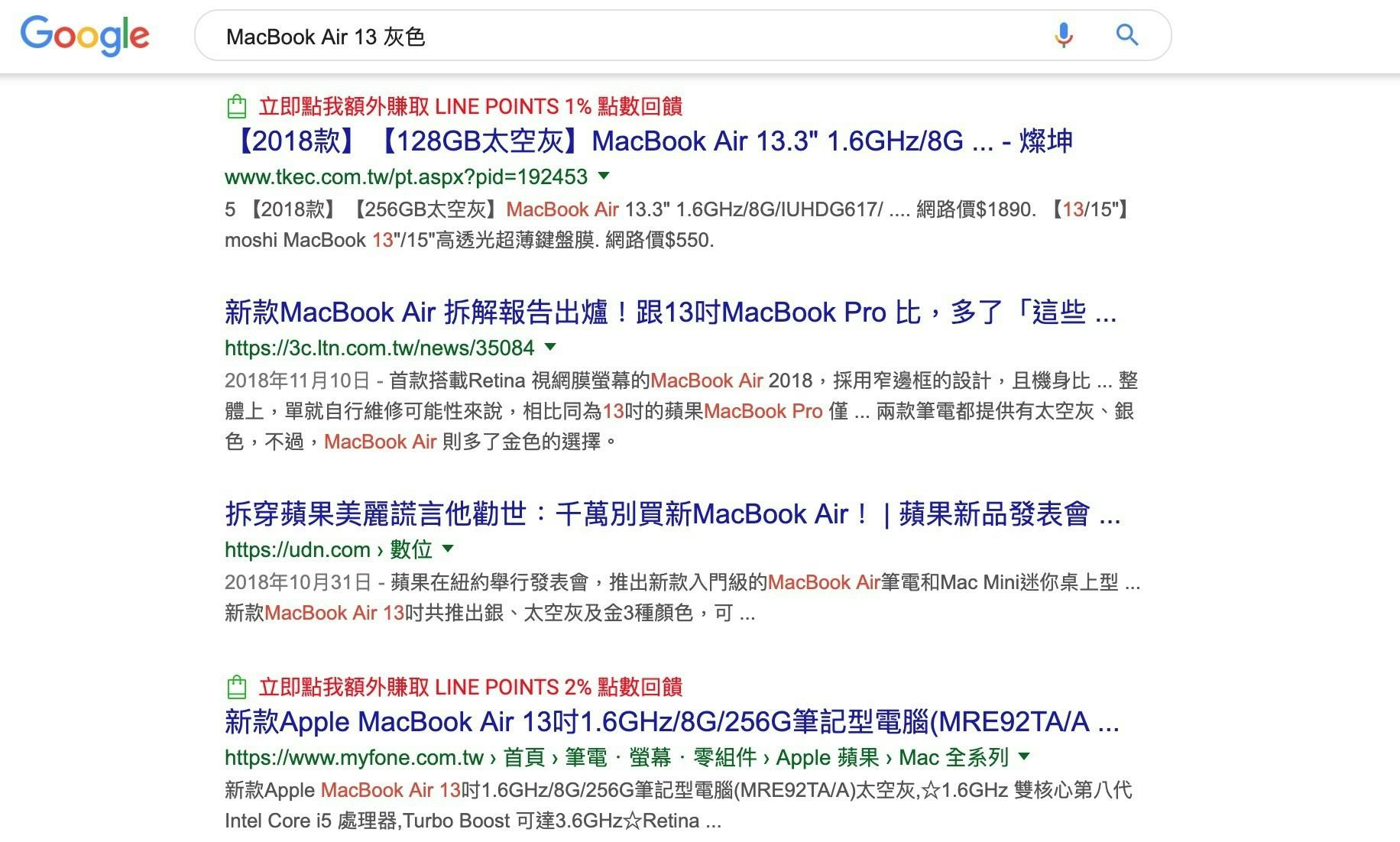The image size is (1400, 842).
Task: Start voice search with microphone icon
Action: (x=1063, y=35)
